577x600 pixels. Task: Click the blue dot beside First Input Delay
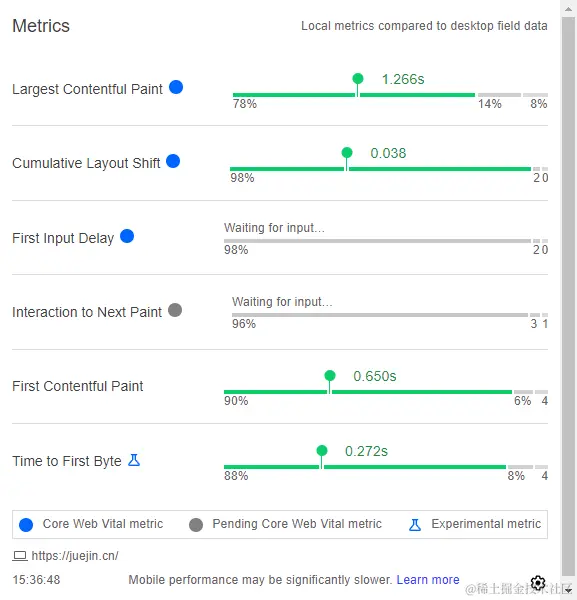coord(127,236)
